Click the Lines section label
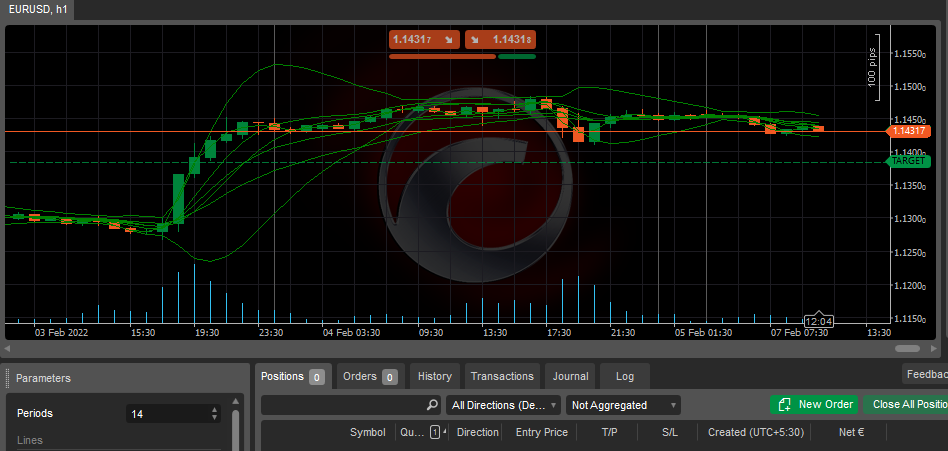 pyautogui.click(x=29, y=440)
